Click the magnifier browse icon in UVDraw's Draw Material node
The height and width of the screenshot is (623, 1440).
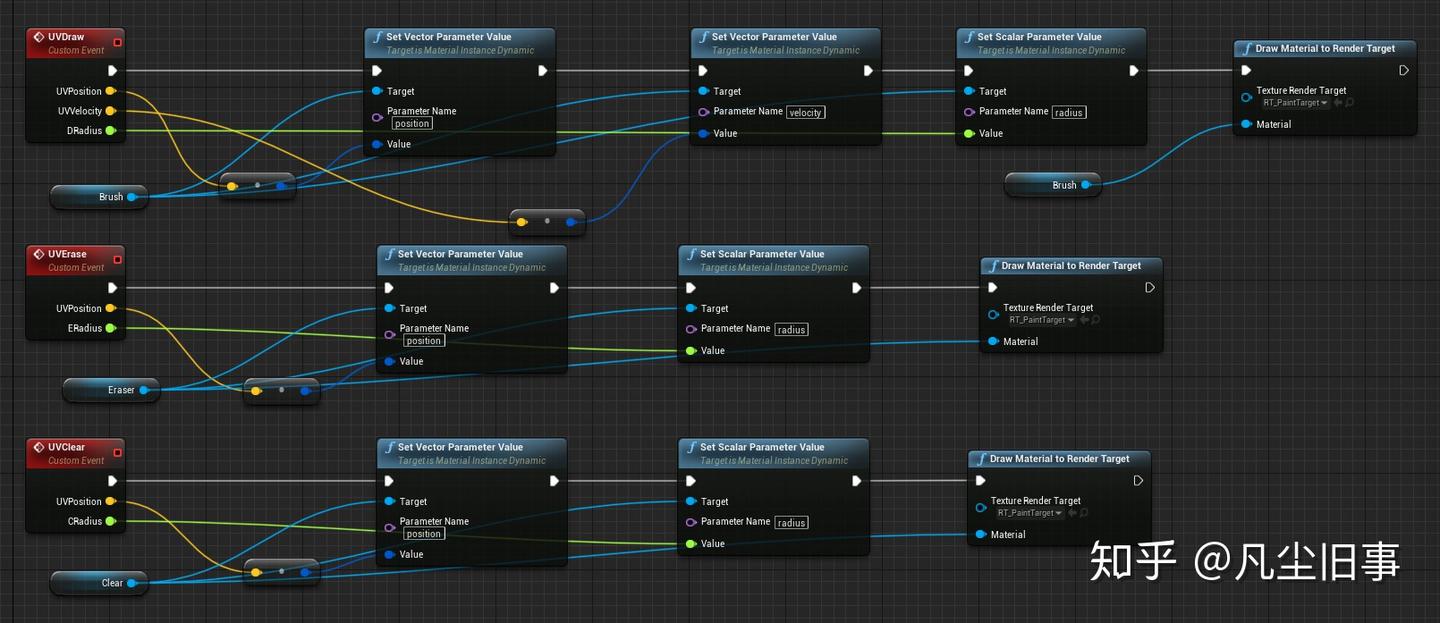1350,103
